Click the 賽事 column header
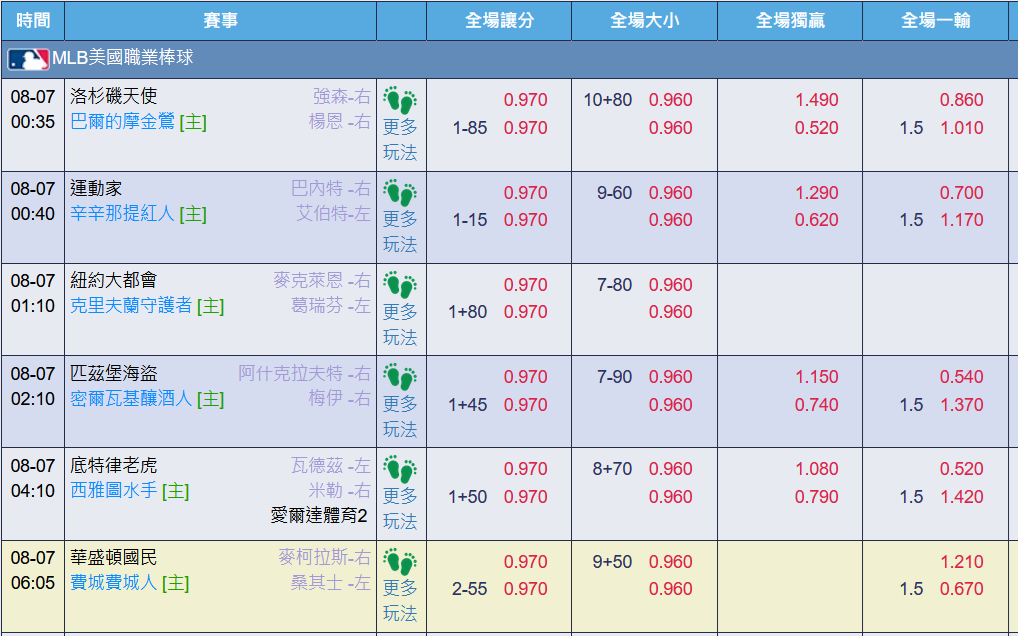Image resolution: width=1018 pixels, height=636 pixels. click(x=220, y=21)
